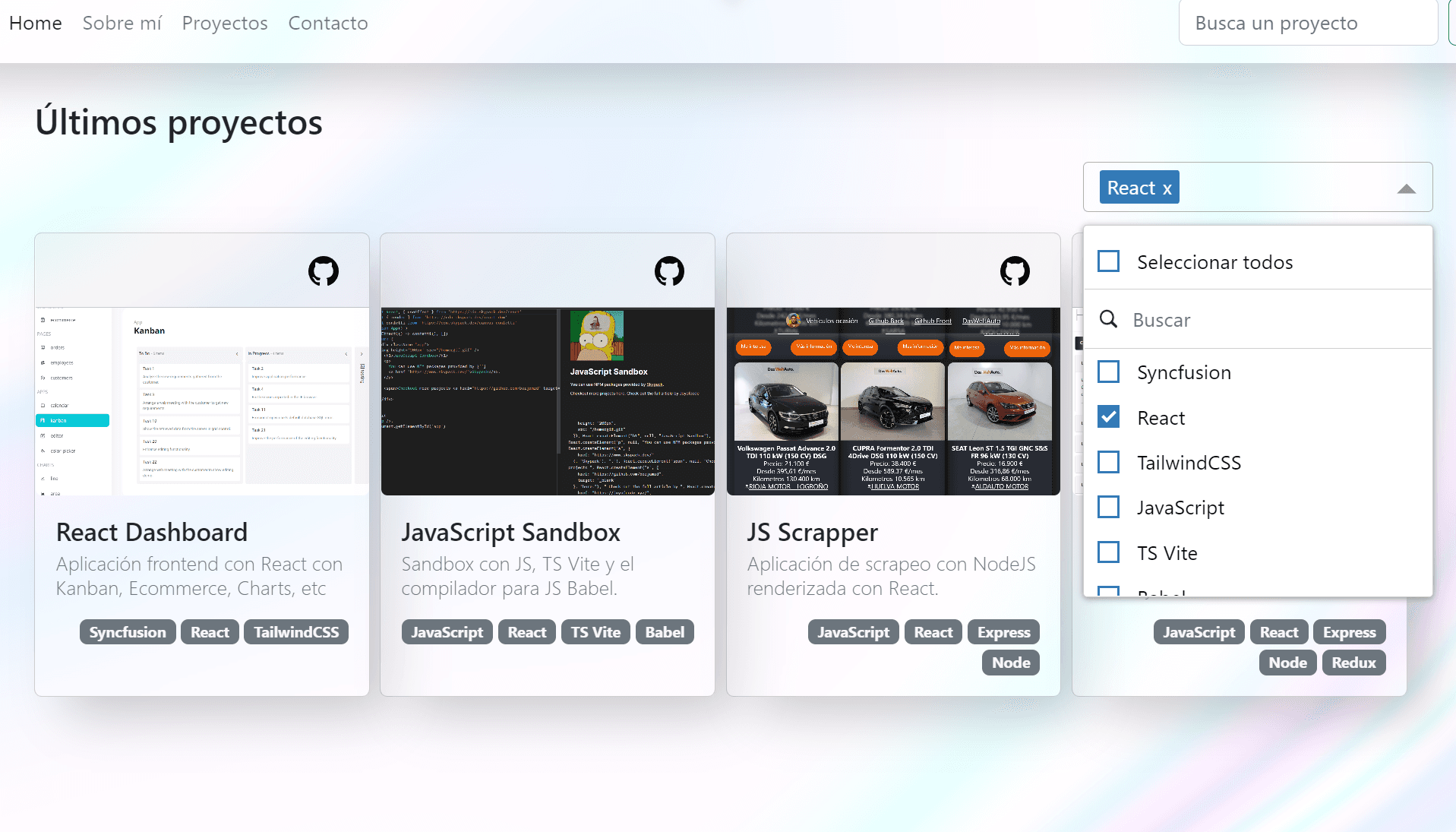Uncheck the React filter option
Viewport: 1456px width, 832px height.
tap(1109, 417)
